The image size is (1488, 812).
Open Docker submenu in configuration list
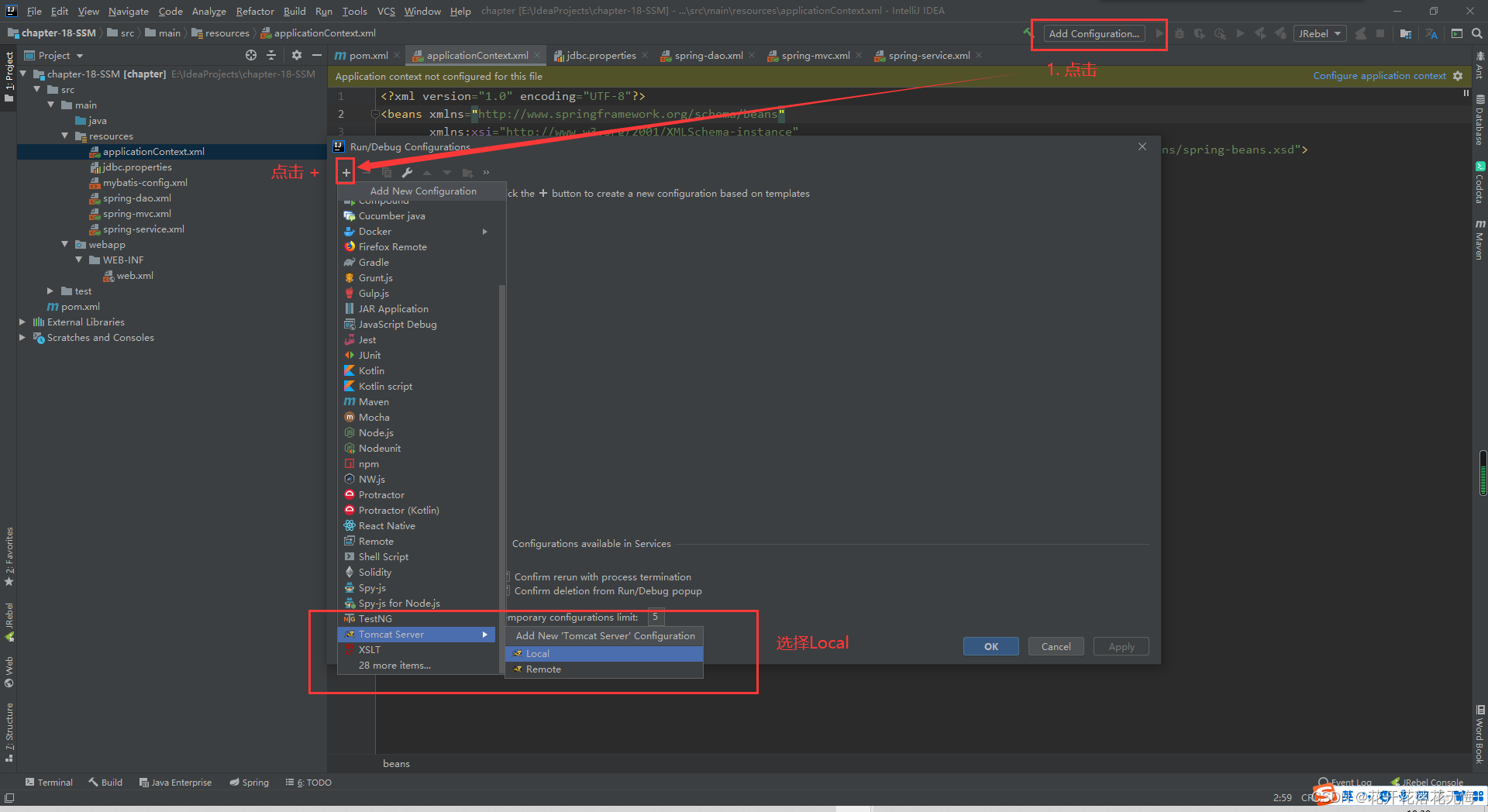point(416,232)
